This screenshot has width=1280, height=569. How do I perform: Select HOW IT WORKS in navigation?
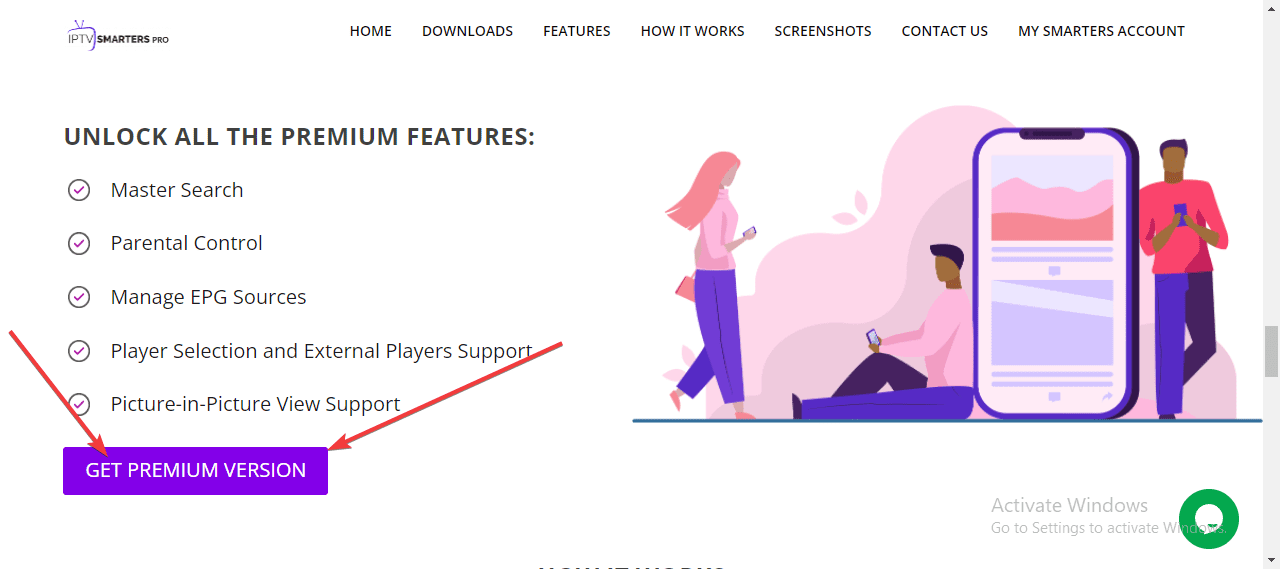(692, 31)
